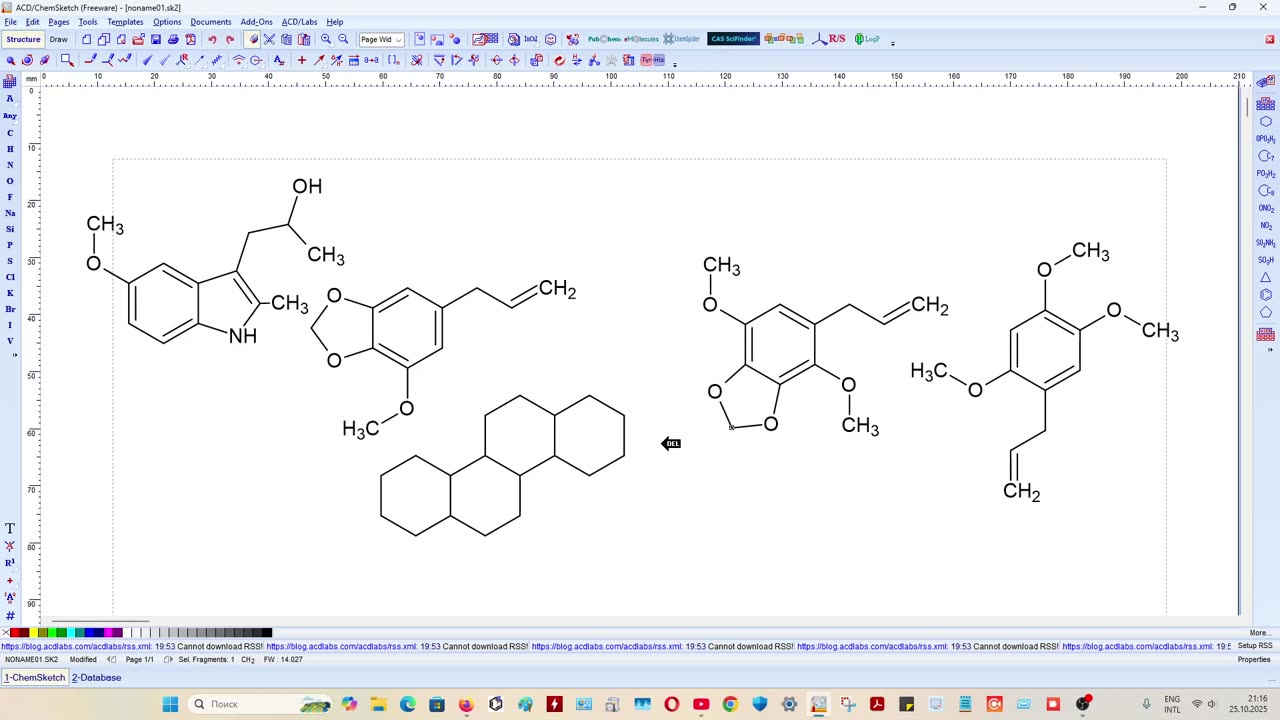Screen dimensions: 1280x720
Task: Click the Redo arrow
Action: pos(230,40)
